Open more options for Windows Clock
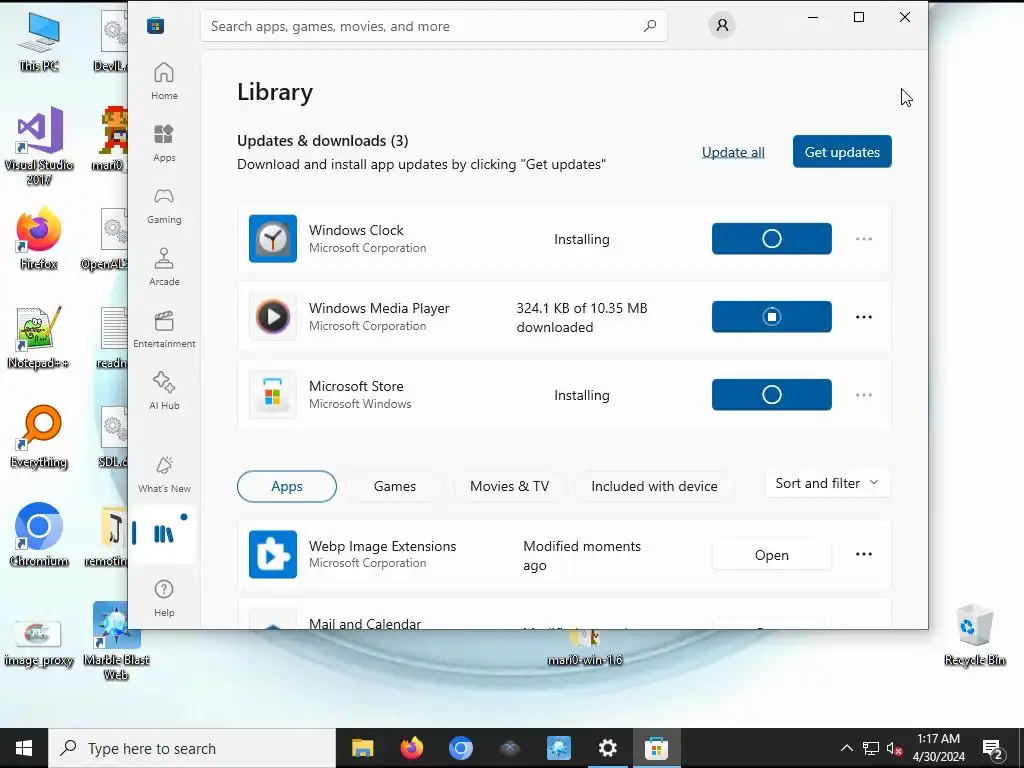This screenshot has width=1024, height=768. click(864, 239)
